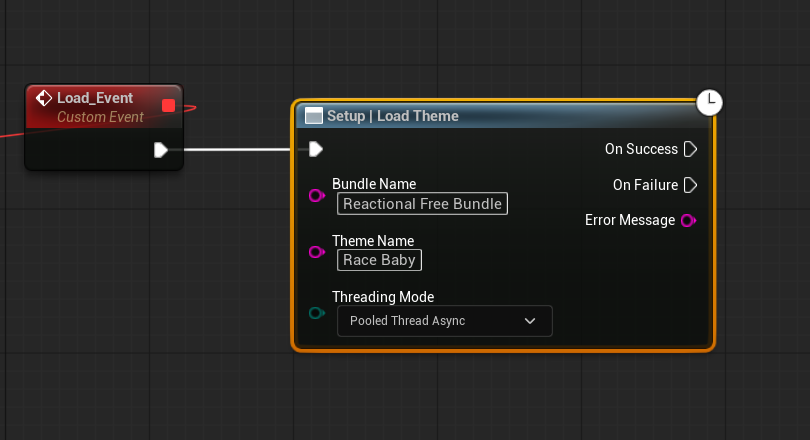Click the Reactional Free Bundle text field
The height and width of the screenshot is (440, 810).
(422, 204)
